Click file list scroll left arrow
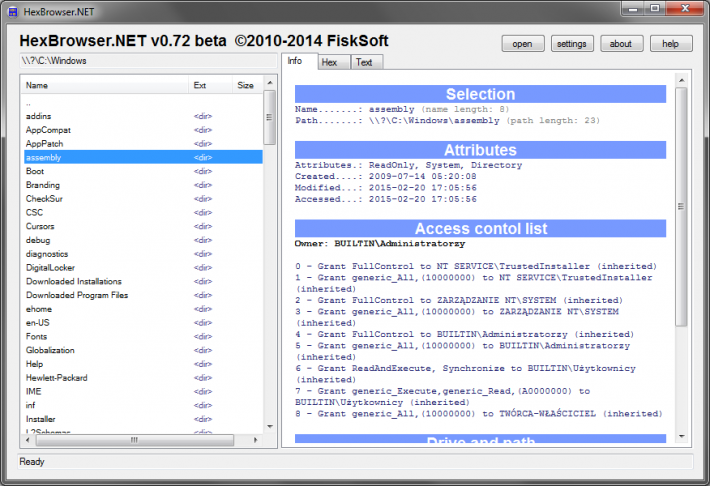Screen dimensions: 710x486 [x=28, y=440]
